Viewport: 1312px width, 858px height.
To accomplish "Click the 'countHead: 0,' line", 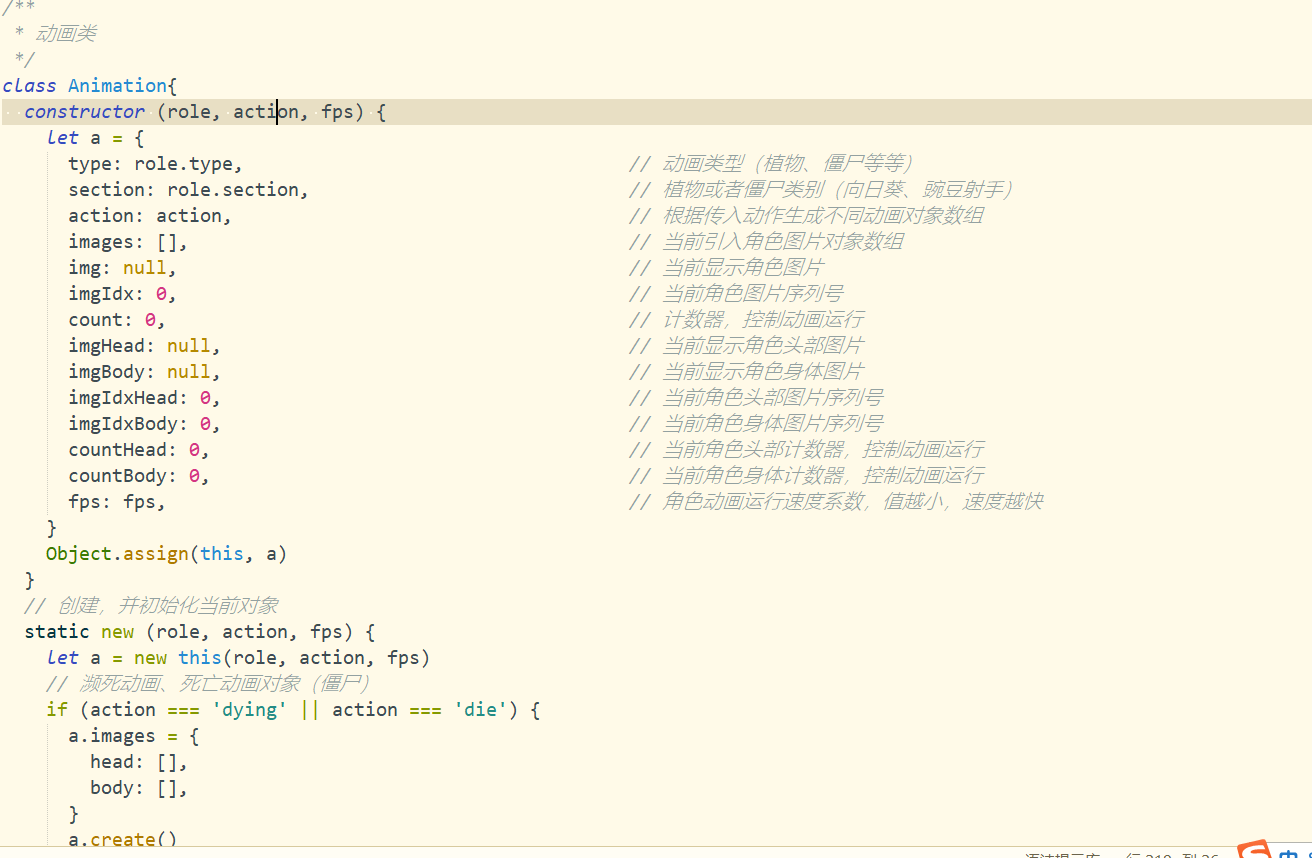I will click(139, 449).
